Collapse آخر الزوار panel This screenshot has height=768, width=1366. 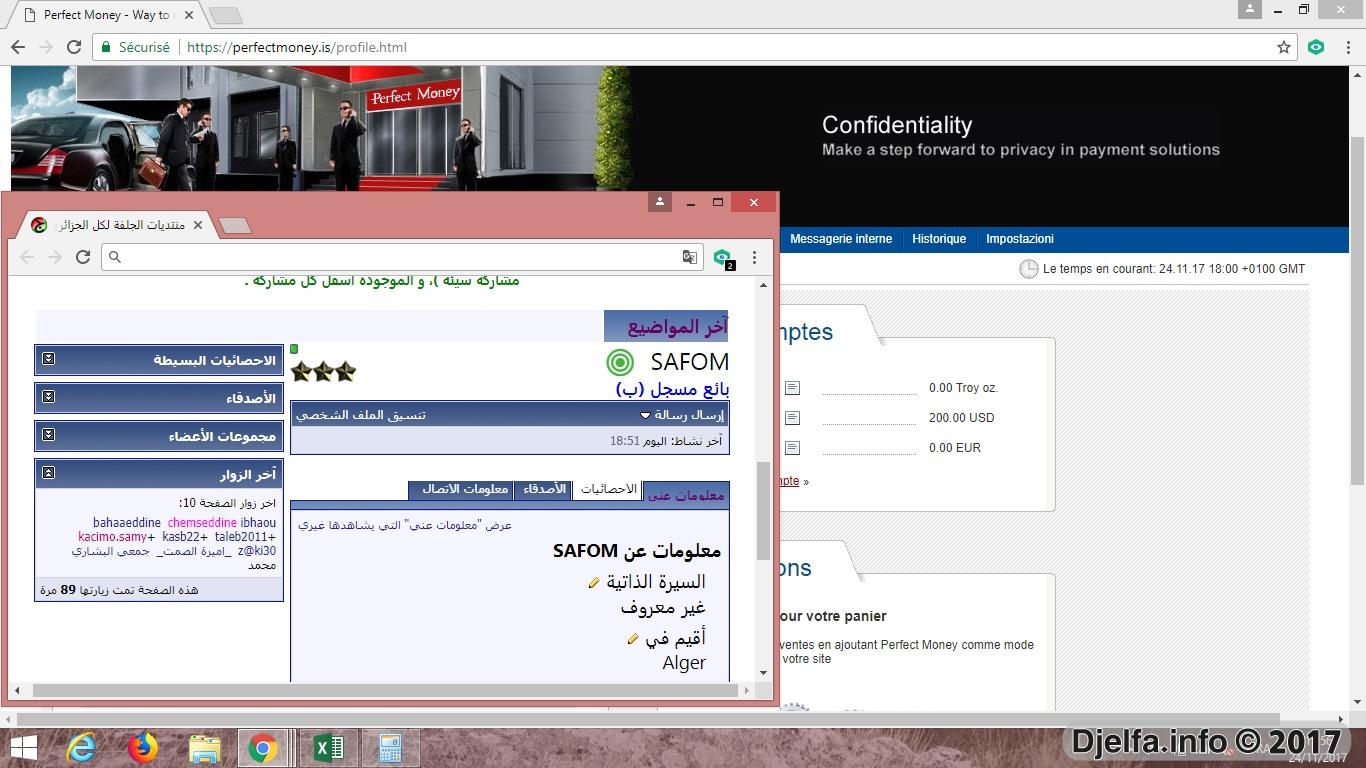(x=48, y=473)
